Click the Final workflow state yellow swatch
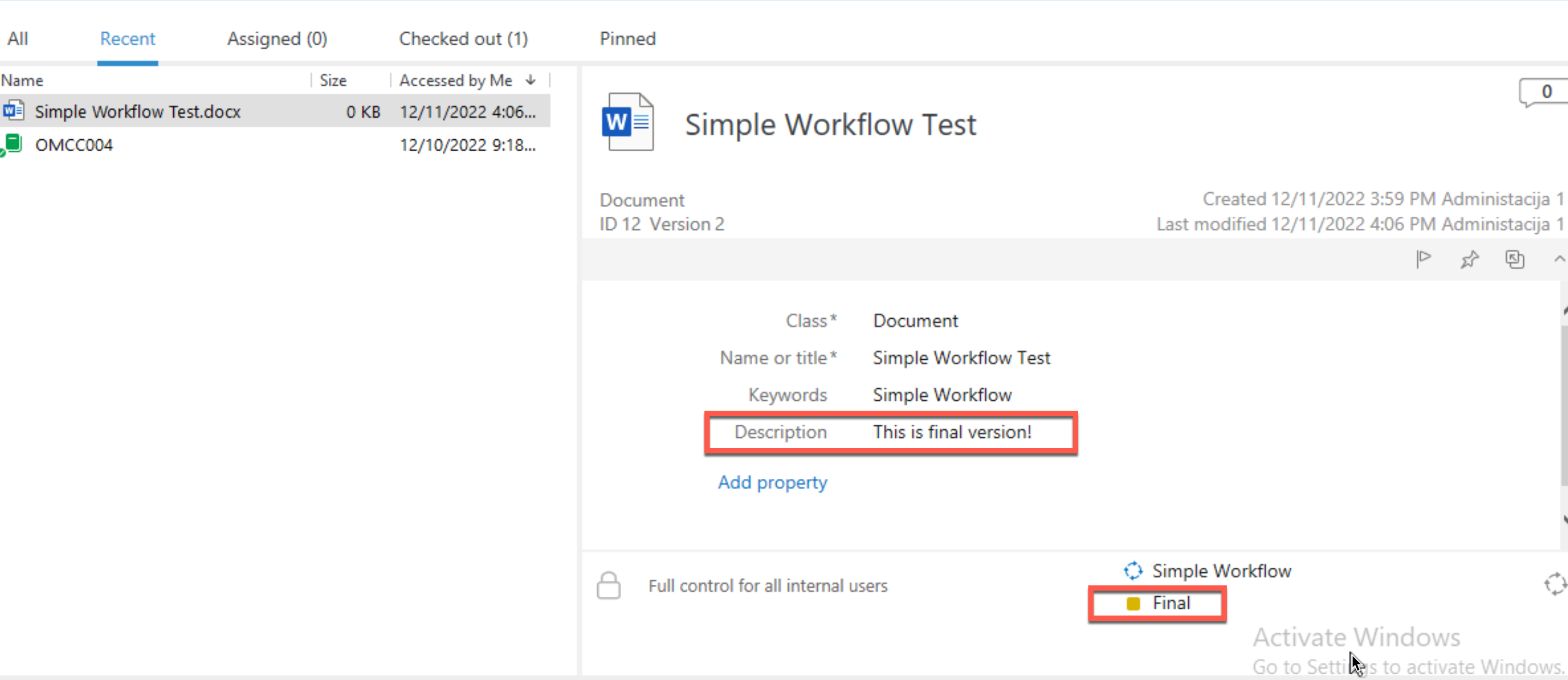 1133,604
